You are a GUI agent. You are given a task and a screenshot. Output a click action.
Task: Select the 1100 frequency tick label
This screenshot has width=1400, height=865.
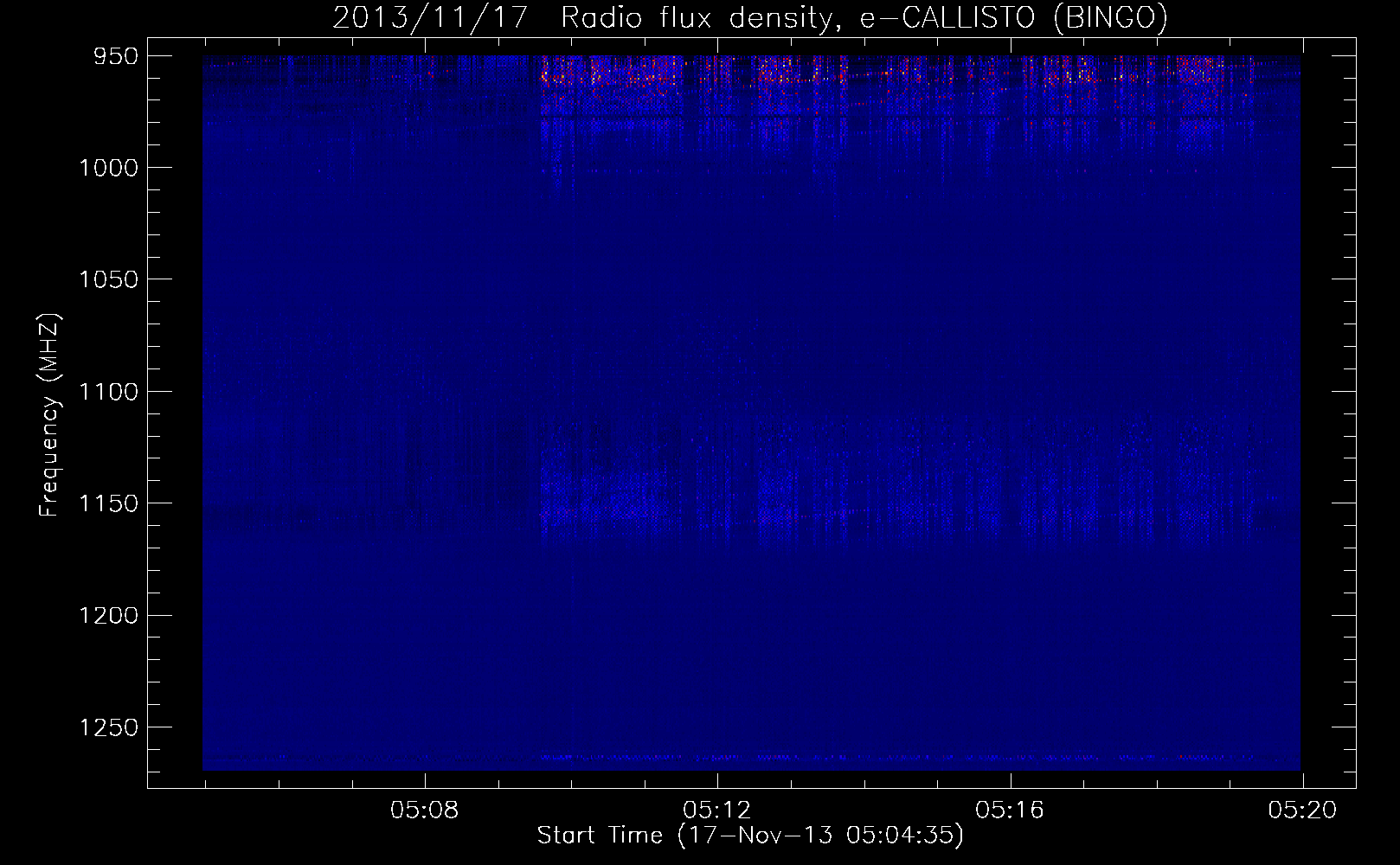[108, 392]
